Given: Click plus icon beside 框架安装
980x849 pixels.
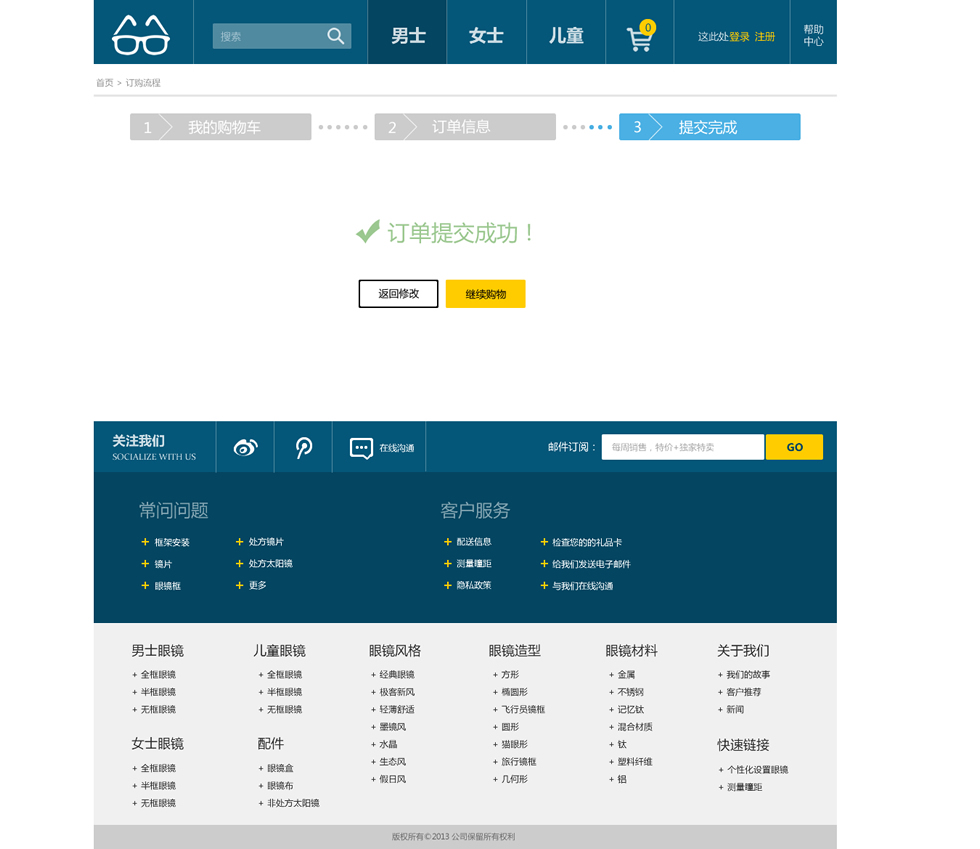Looking at the screenshot, I should (145, 542).
